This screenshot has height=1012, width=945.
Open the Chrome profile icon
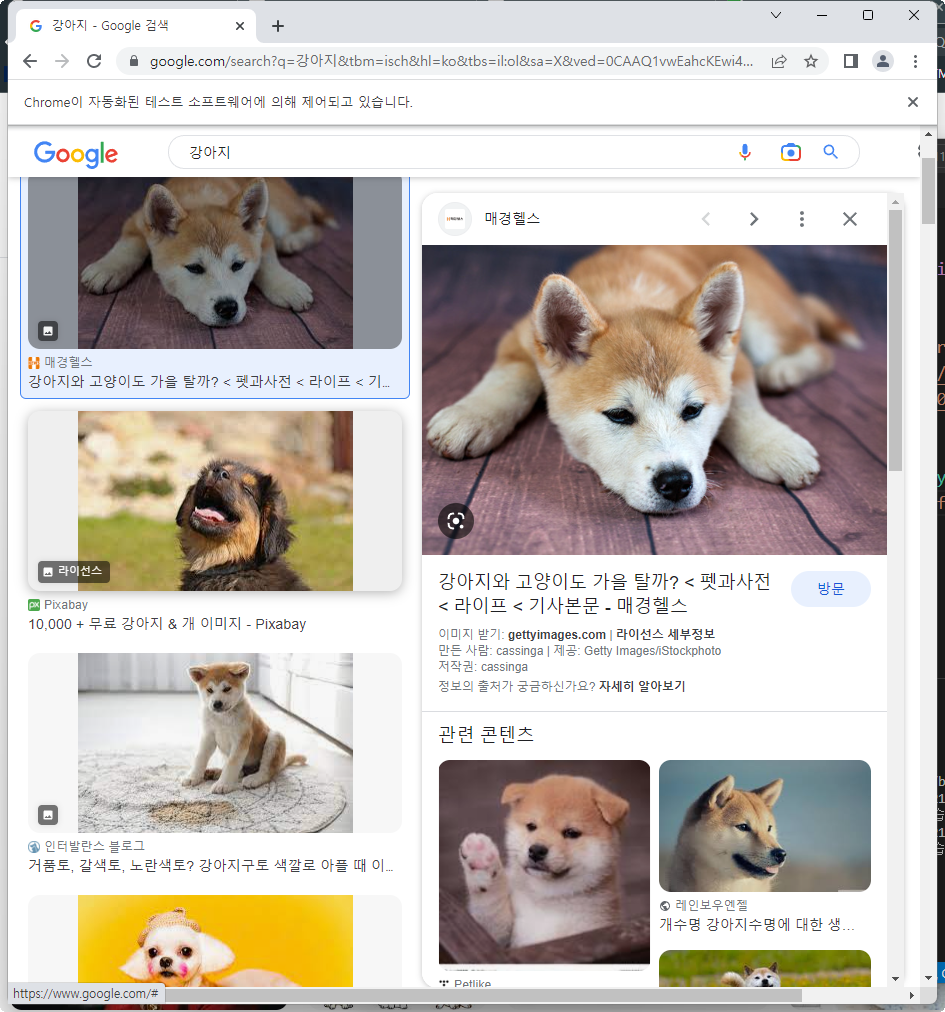click(883, 61)
